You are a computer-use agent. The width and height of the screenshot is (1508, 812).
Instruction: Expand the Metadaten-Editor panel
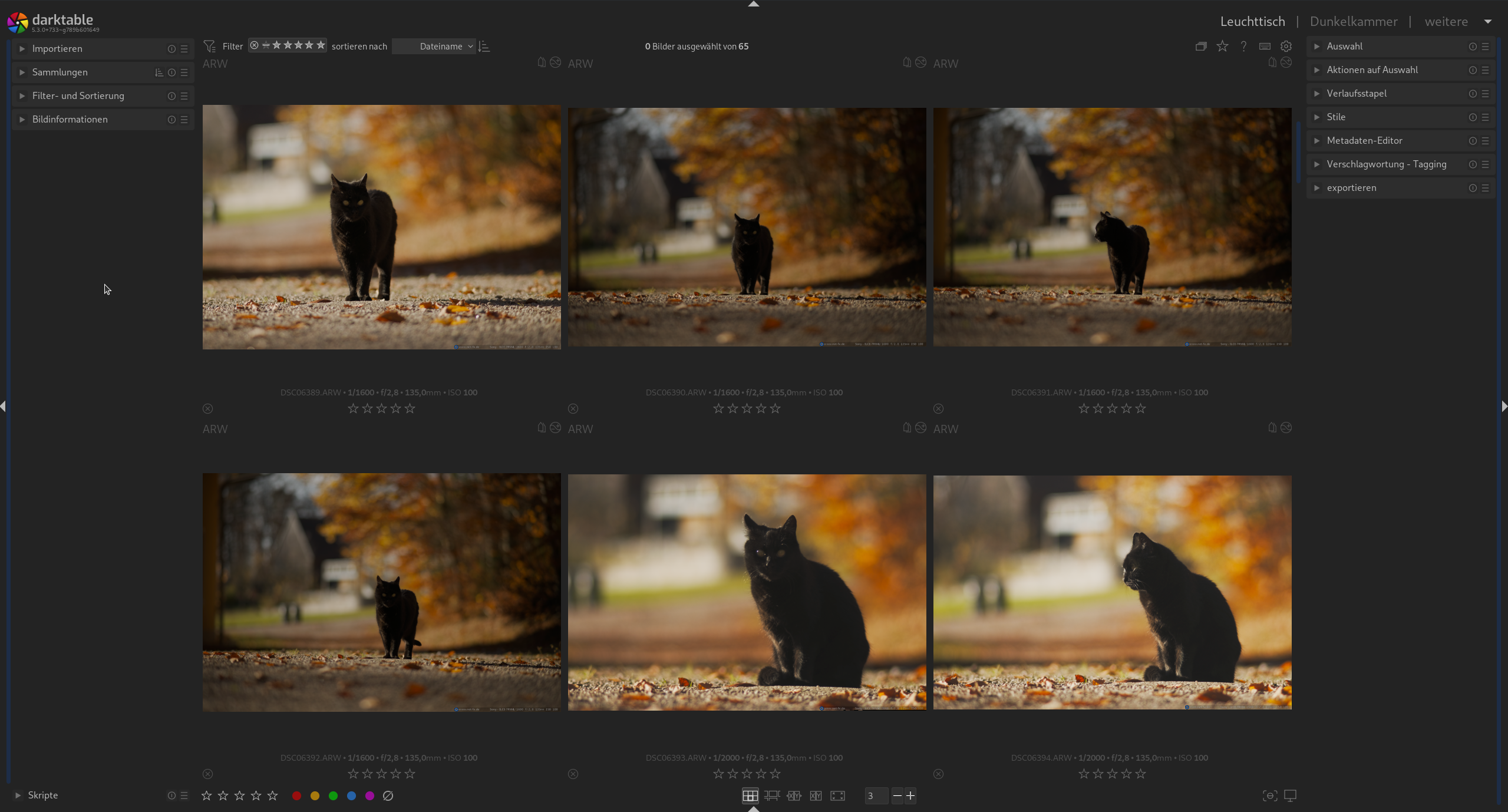1364,140
